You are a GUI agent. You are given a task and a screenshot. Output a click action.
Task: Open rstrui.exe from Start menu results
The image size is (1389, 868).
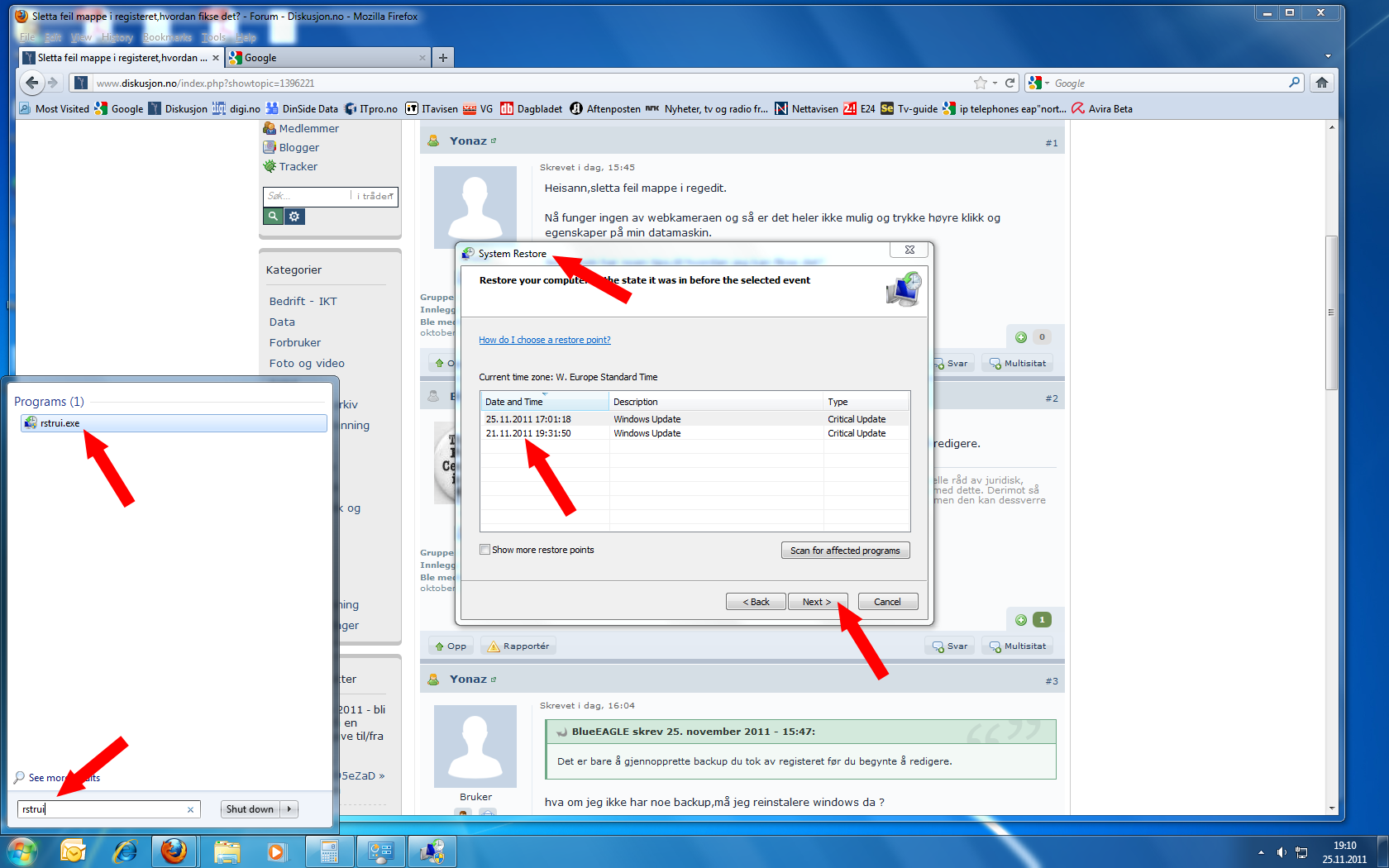(x=174, y=423)
